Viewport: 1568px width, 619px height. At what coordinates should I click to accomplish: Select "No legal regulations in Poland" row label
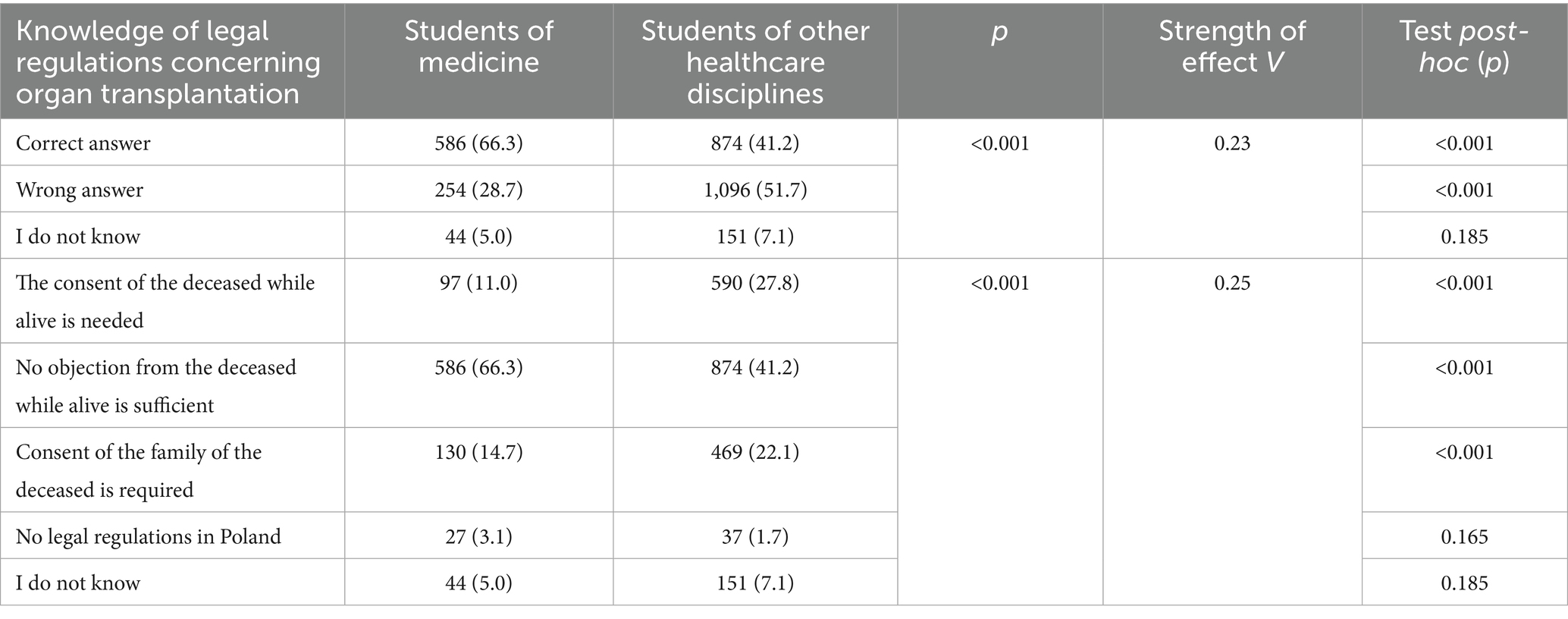click(149, 536)
